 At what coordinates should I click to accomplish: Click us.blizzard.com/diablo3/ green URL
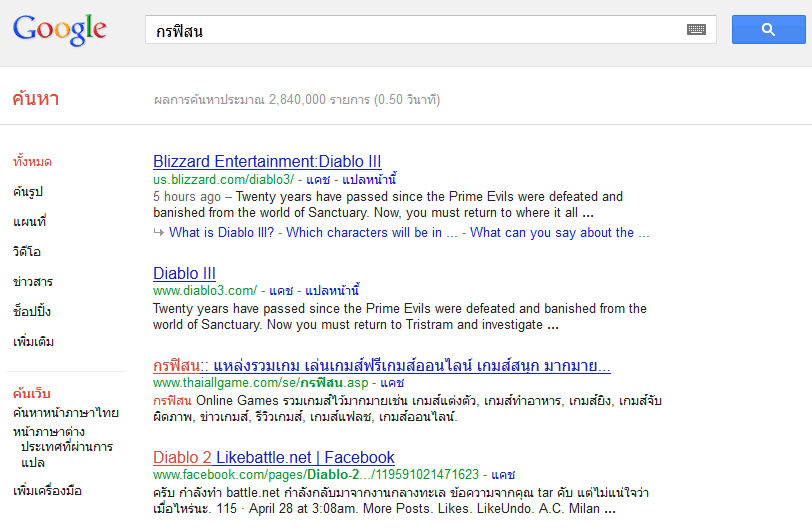[x=223, y=180]
